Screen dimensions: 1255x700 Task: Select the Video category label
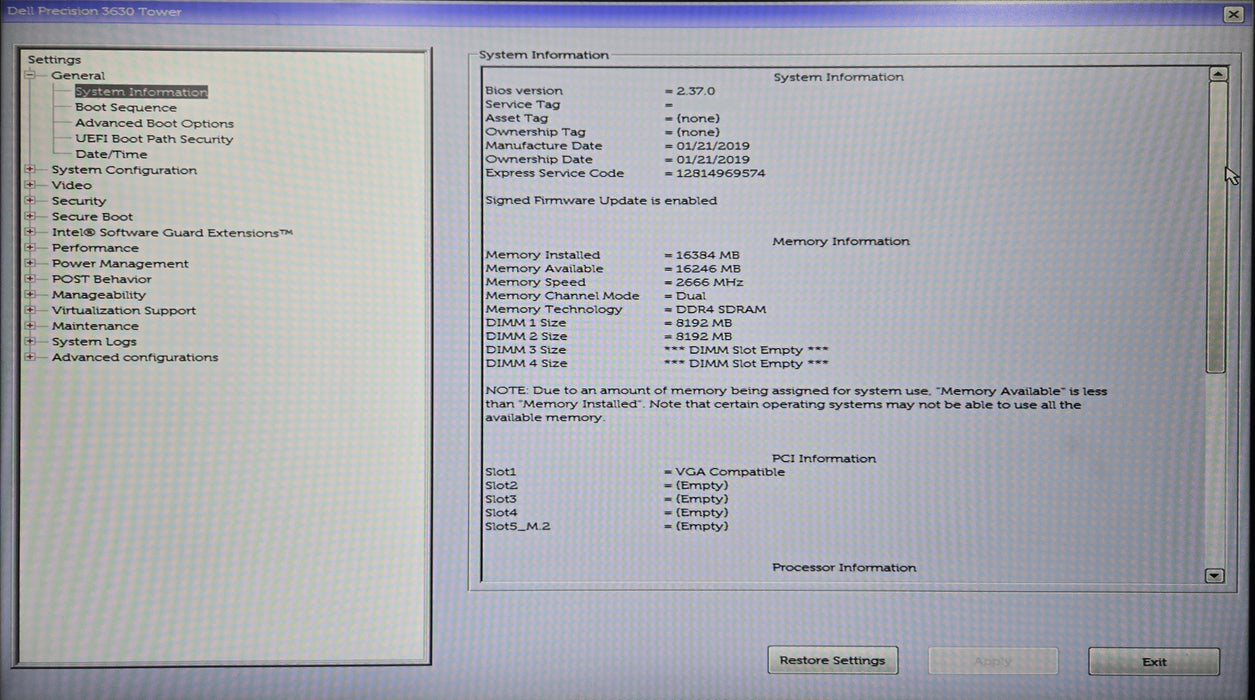click(72, 185)
